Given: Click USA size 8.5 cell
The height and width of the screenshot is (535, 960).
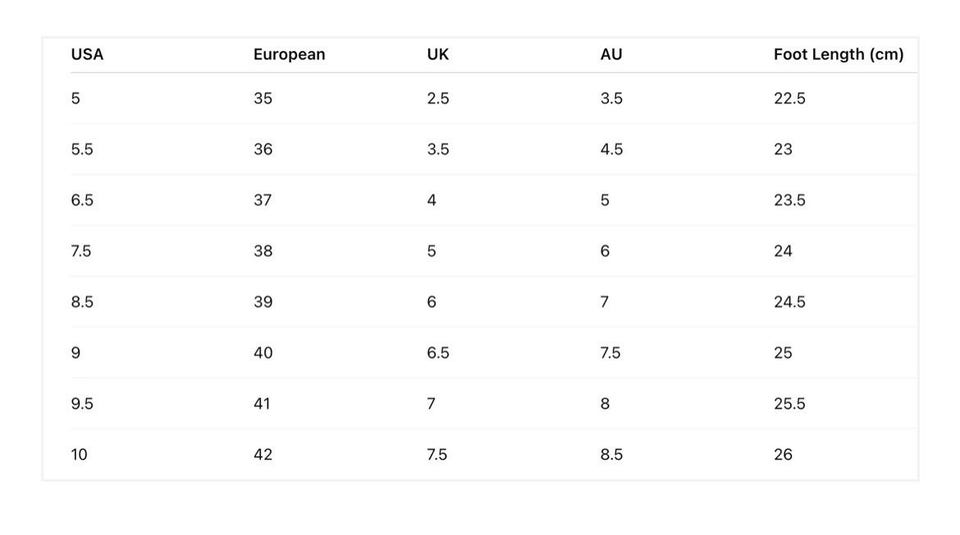Looking at the screenshot, I should [x=82, y=302].
